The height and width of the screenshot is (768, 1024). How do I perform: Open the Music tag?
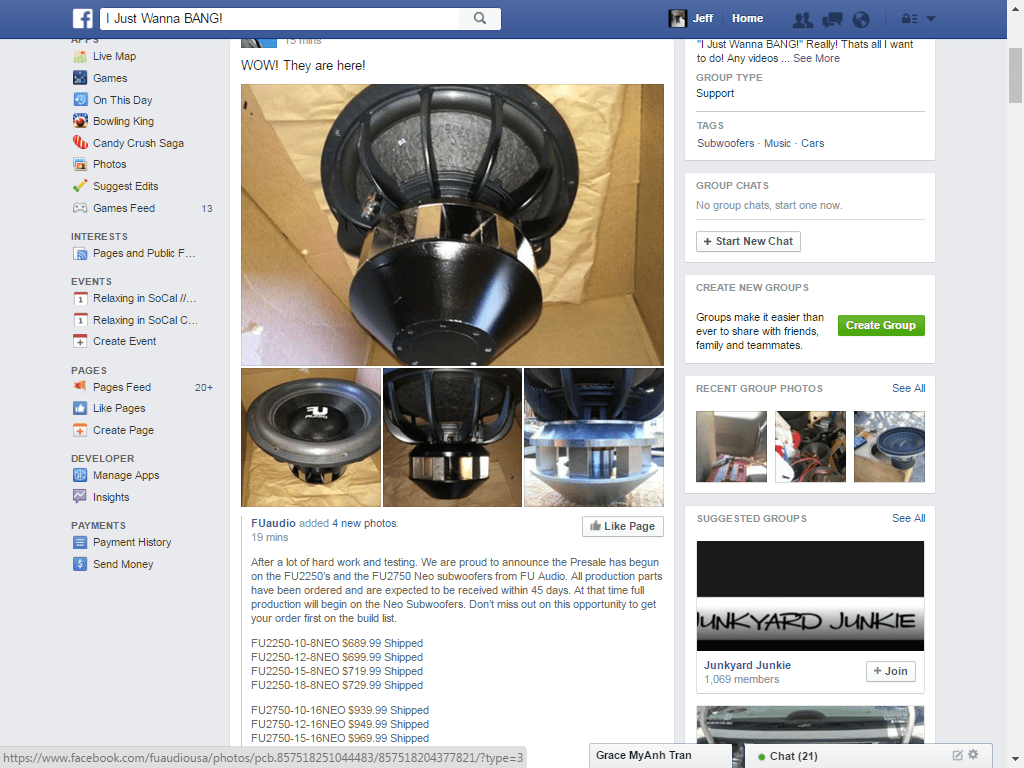click(x=777, y=143)
